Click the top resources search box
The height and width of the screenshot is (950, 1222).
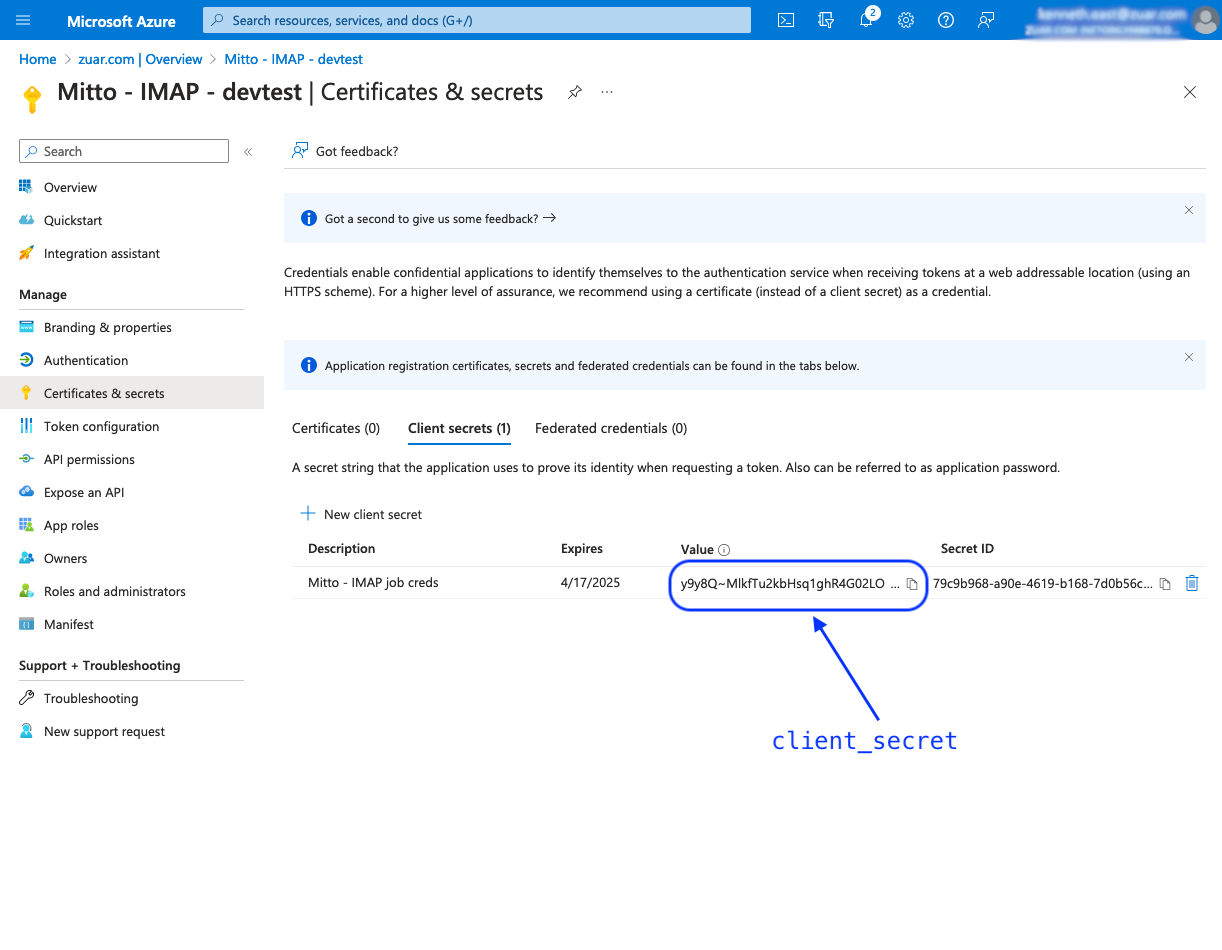[x=476, y=20]
